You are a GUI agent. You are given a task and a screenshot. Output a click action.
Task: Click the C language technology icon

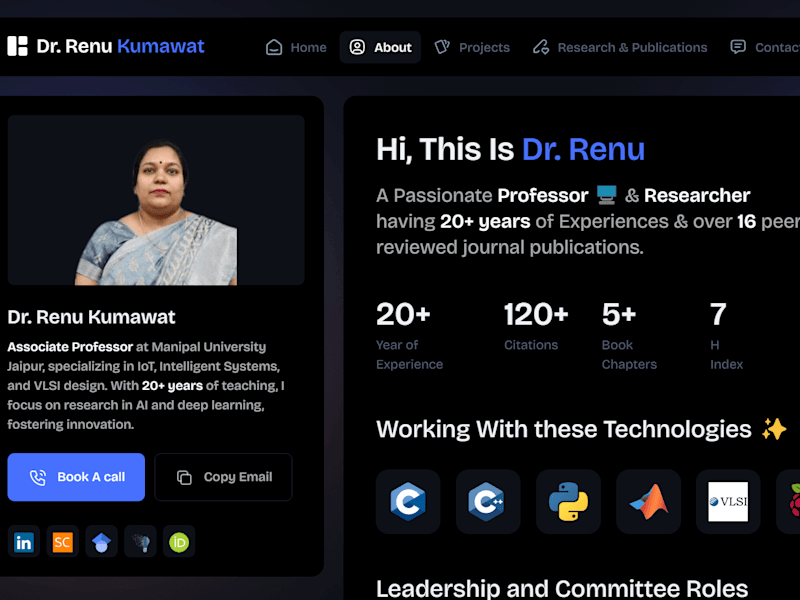(x=408, y=502)
